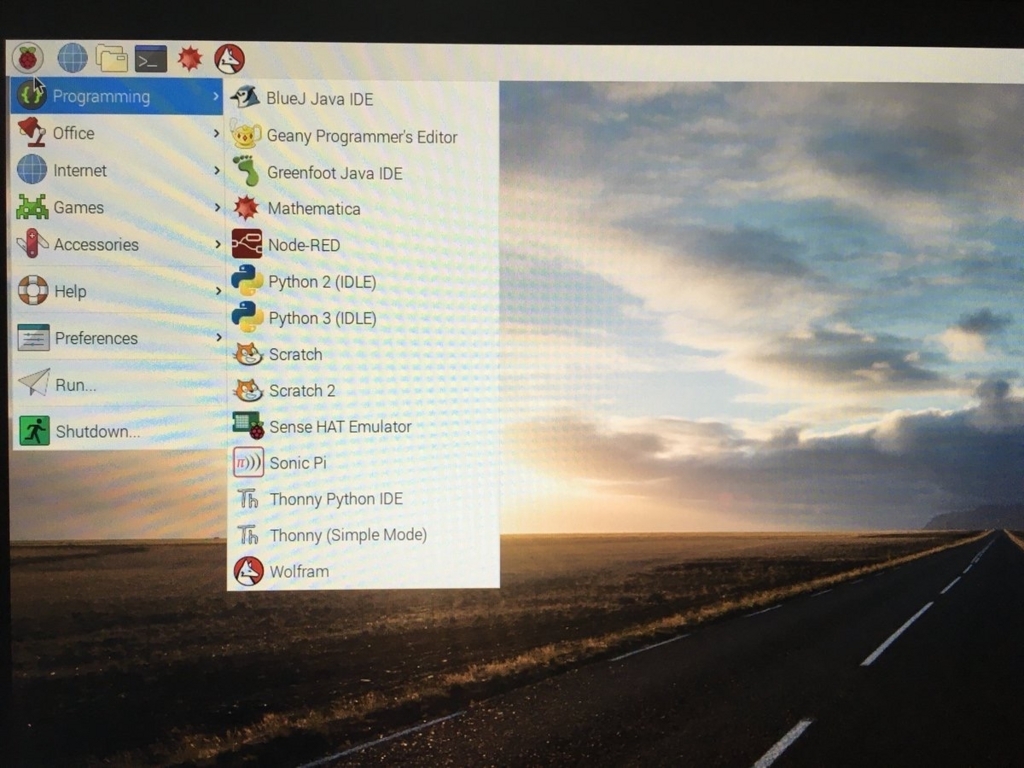Viewport: 1024px width, 768px height.
Task: Open Thonny (Simple Mode) entry
Action: click(x=363, y=535)
